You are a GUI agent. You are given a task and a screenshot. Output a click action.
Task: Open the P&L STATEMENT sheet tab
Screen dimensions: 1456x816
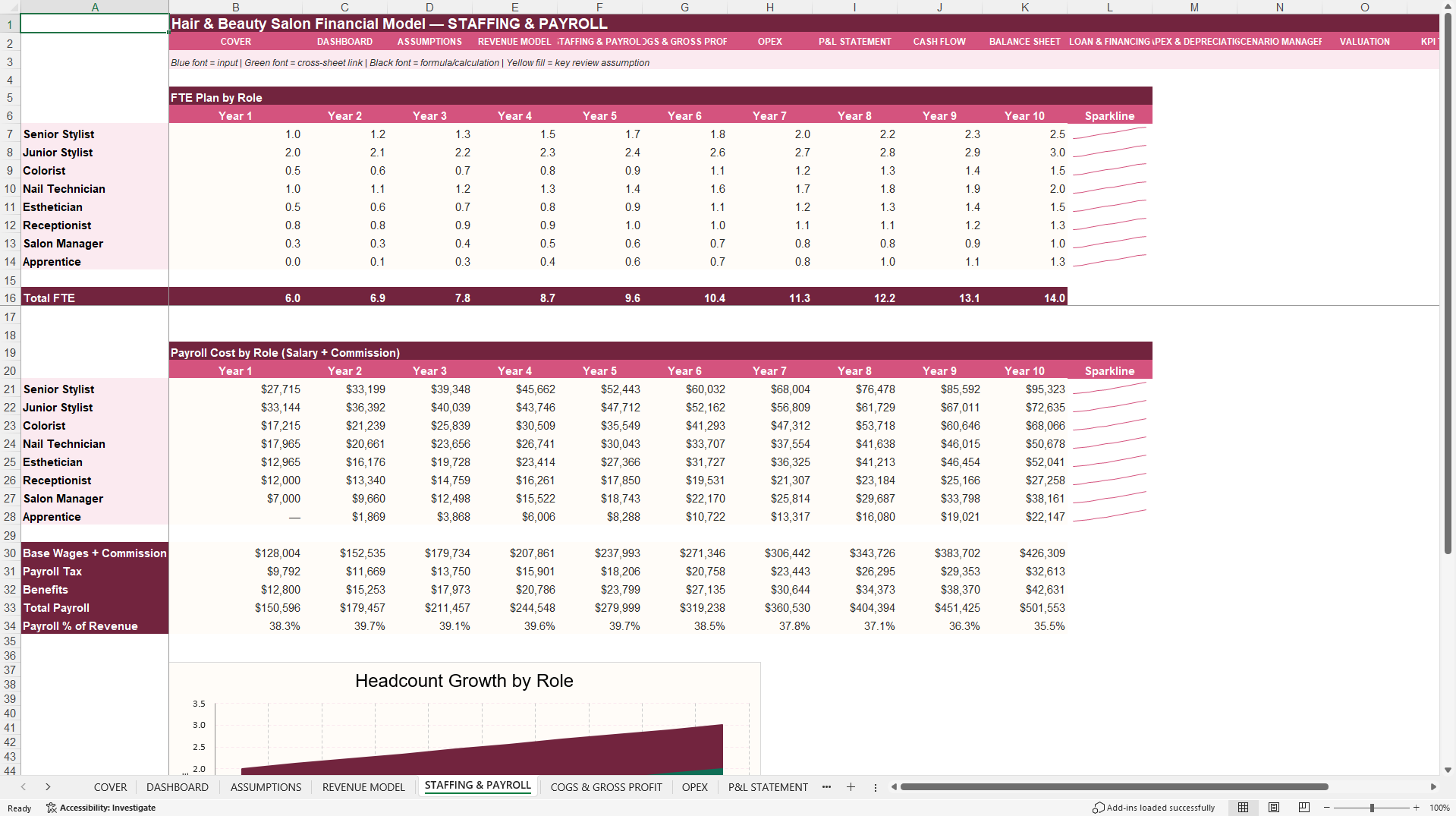coord(768,787)
